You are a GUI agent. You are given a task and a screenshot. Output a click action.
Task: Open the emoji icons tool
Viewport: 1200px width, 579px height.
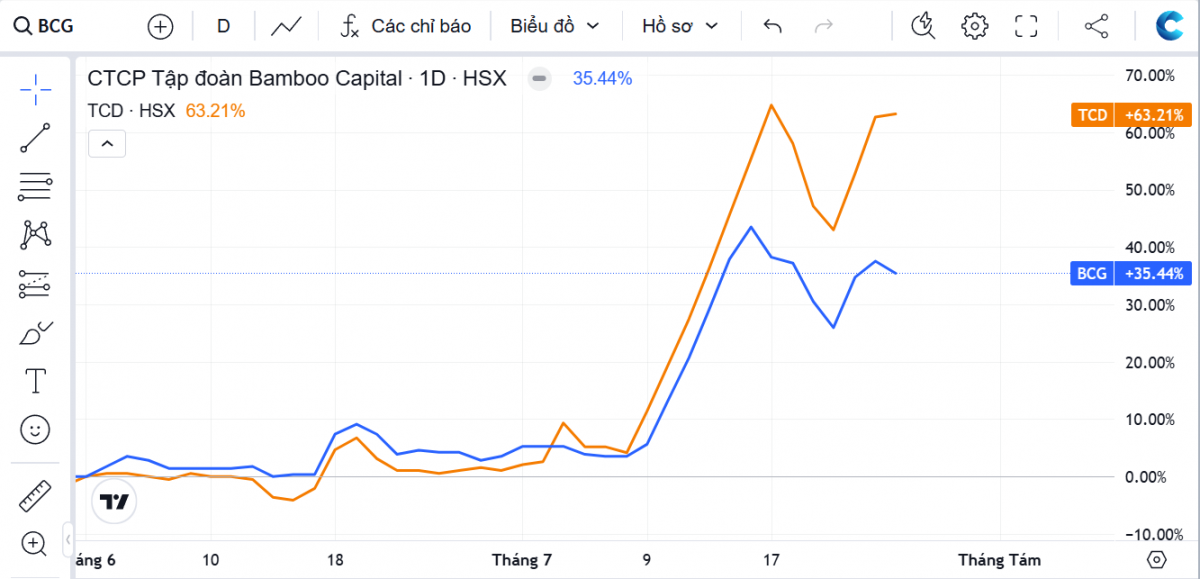[35, 430]
